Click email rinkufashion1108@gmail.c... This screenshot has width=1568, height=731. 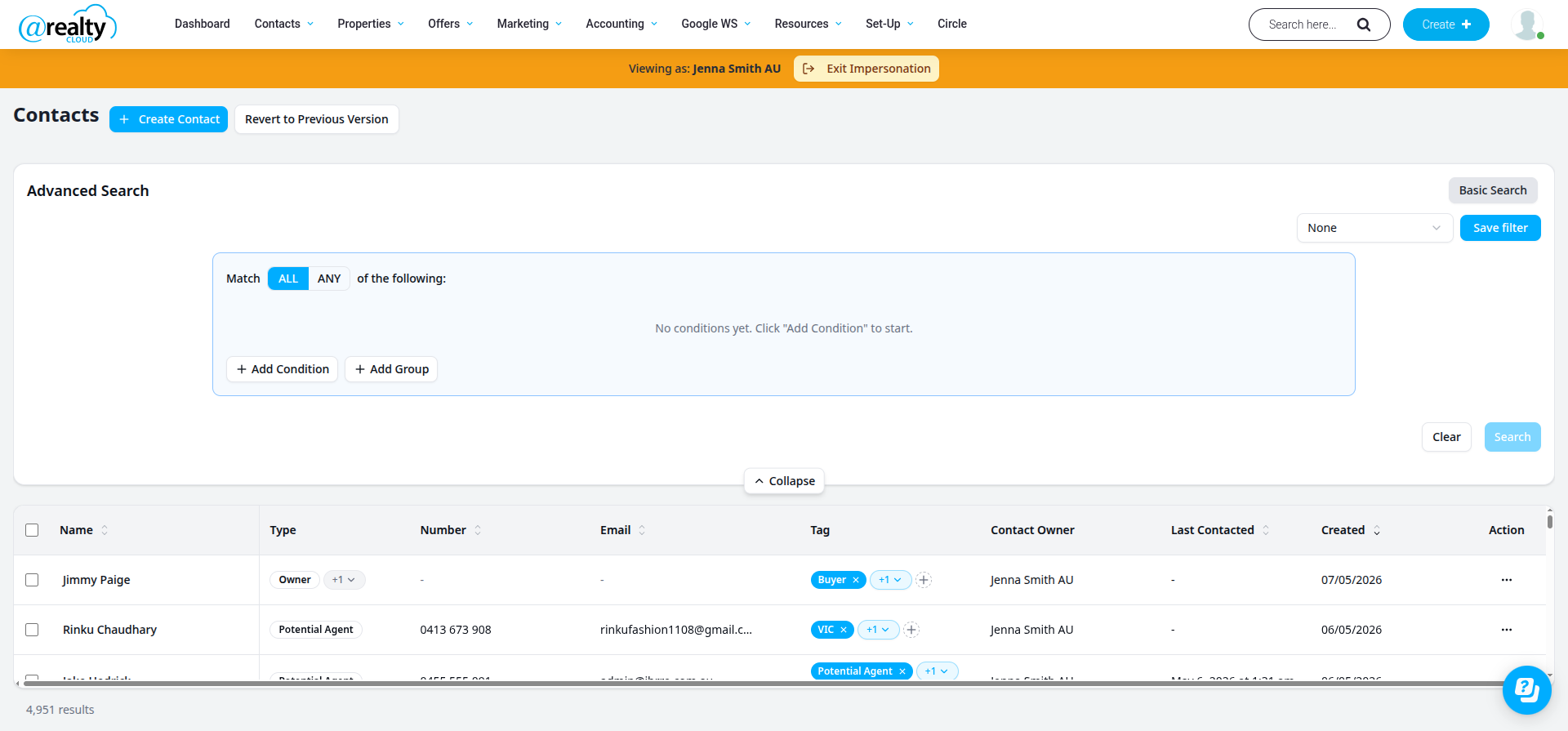(x=676, y=630)
